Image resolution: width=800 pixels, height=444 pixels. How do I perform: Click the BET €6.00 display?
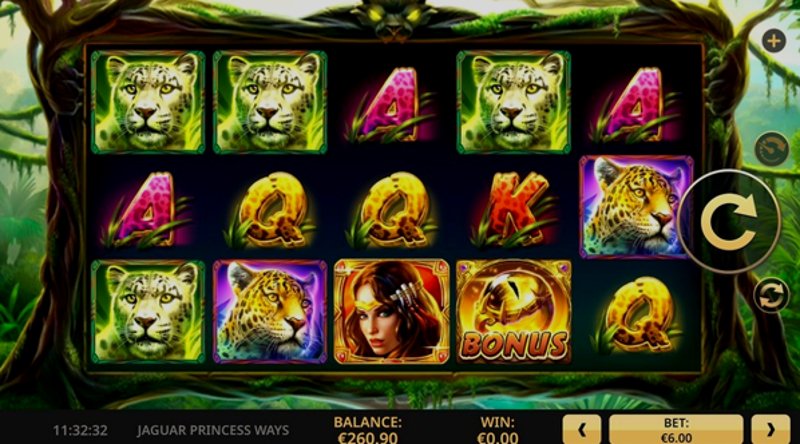click(x=676, y=430)
